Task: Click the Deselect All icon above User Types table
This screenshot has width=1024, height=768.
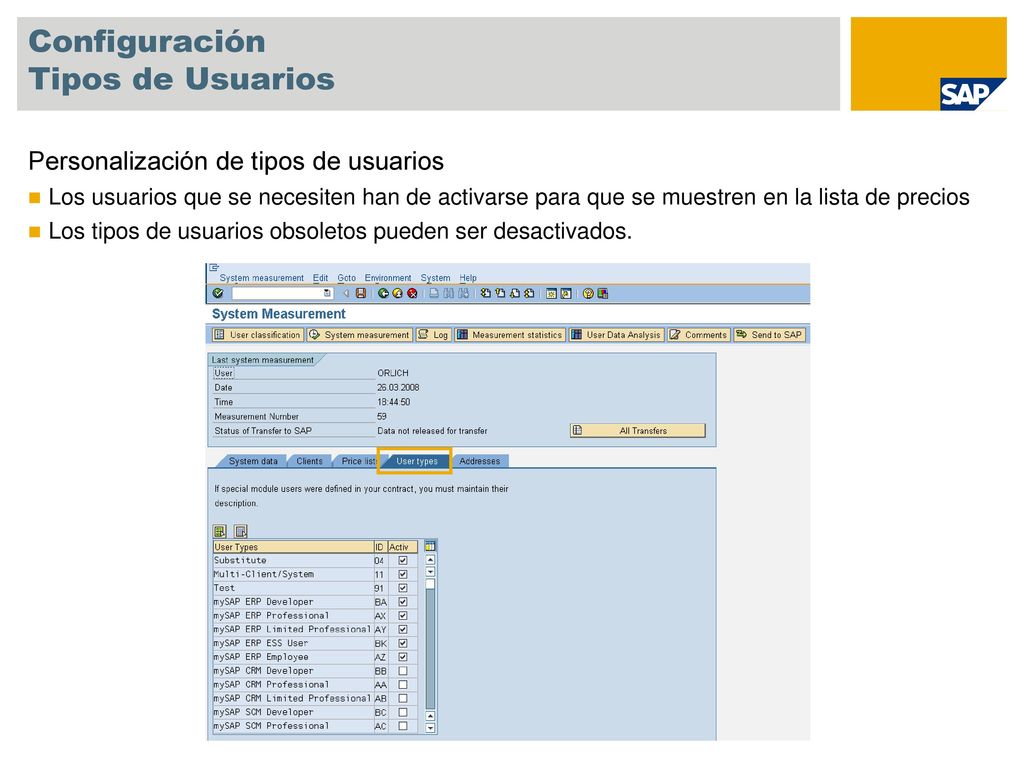Action: 241,532
